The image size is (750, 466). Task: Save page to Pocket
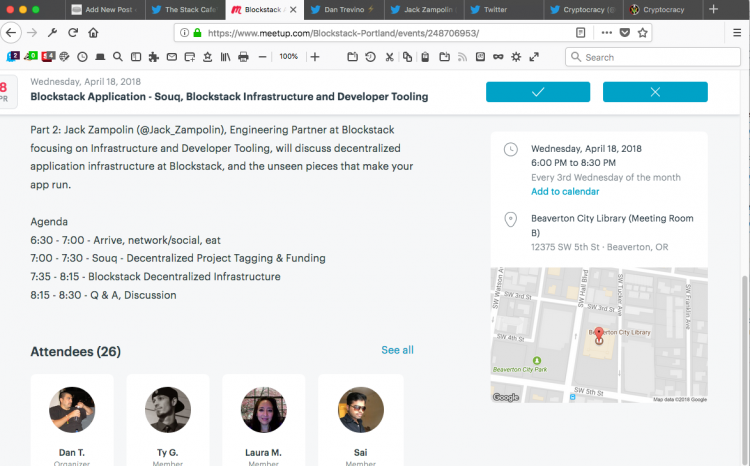pos(625,33)
